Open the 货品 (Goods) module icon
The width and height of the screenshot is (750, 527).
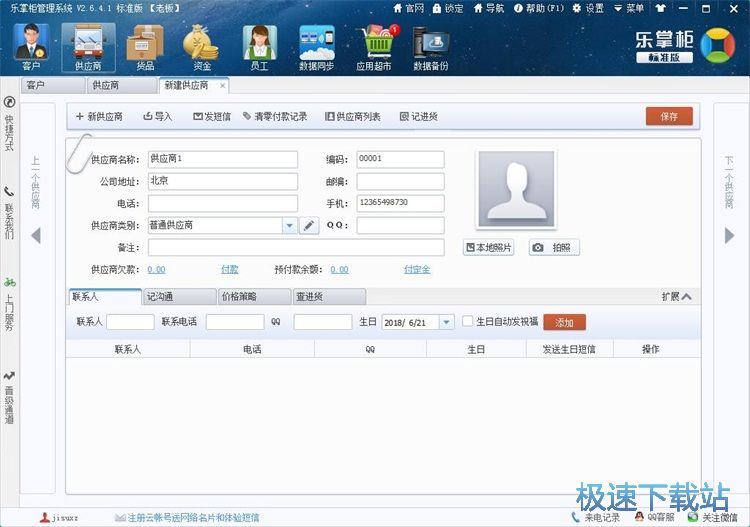click(145, 47)
